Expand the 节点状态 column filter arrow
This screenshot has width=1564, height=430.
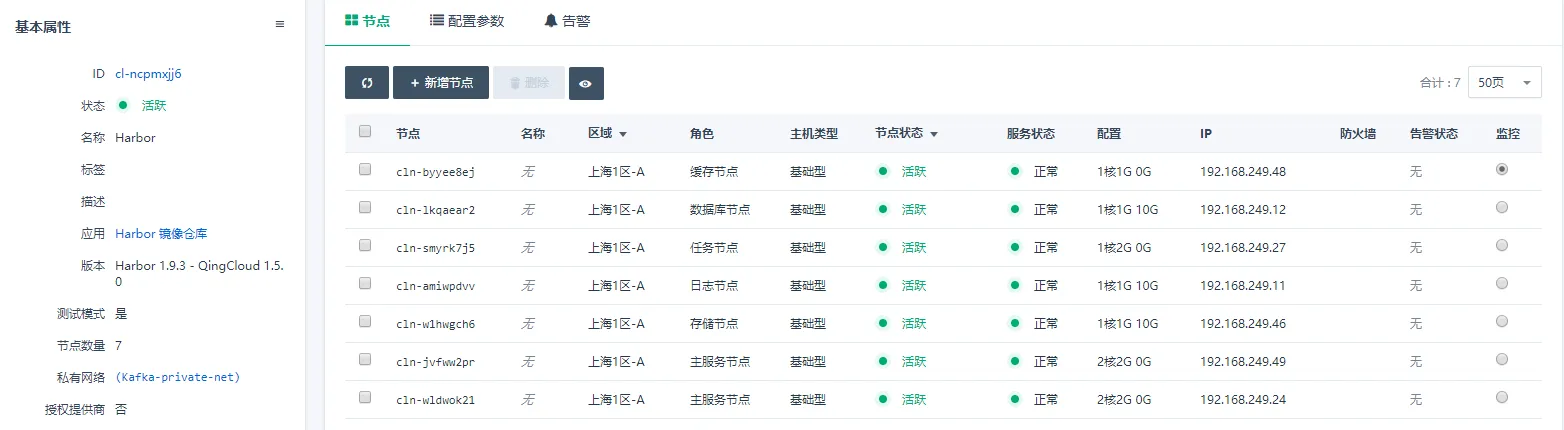coord(934,134)
